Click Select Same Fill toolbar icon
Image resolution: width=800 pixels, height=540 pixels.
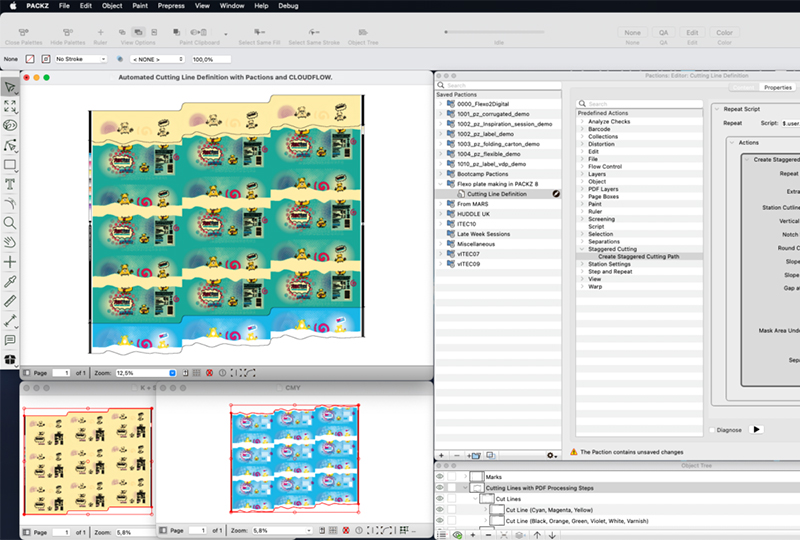tap(259, 33)
